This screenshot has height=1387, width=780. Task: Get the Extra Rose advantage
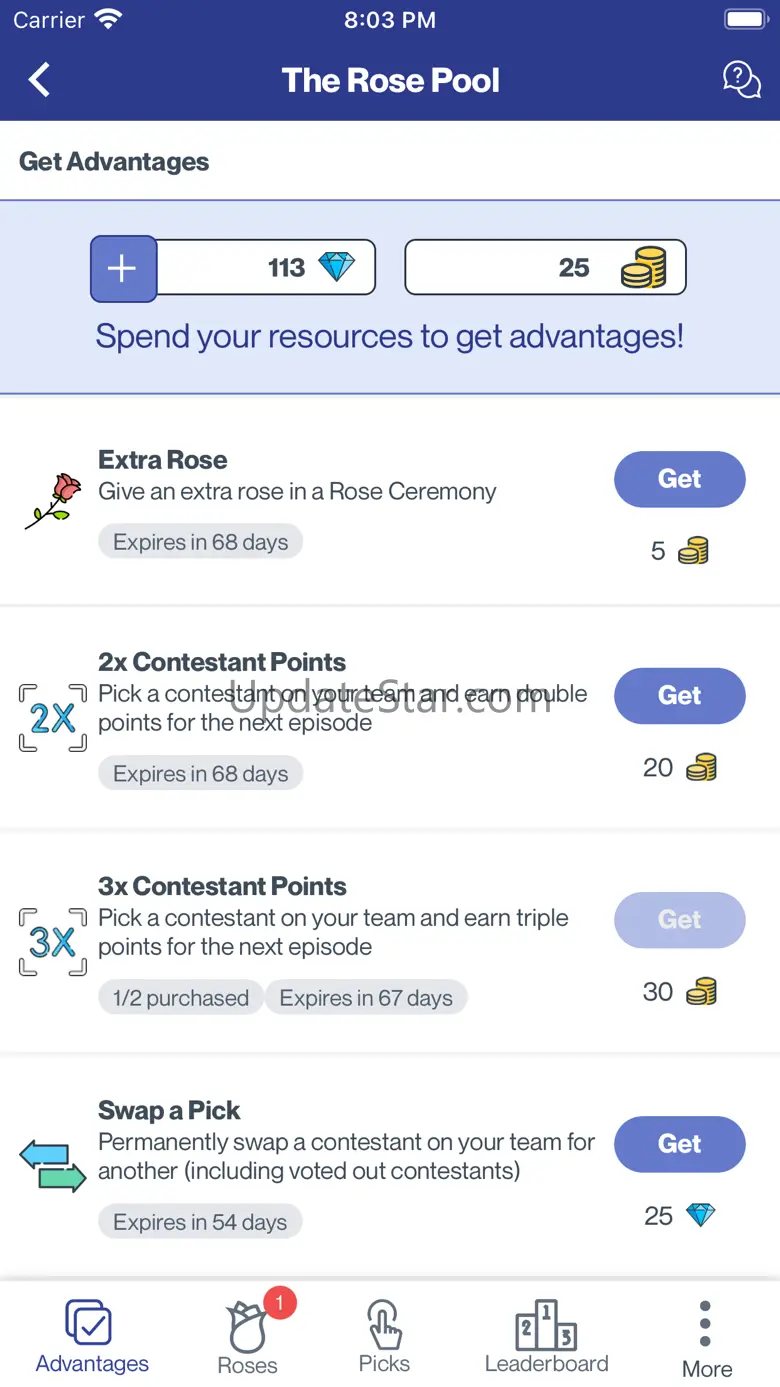tap(679, 479)
